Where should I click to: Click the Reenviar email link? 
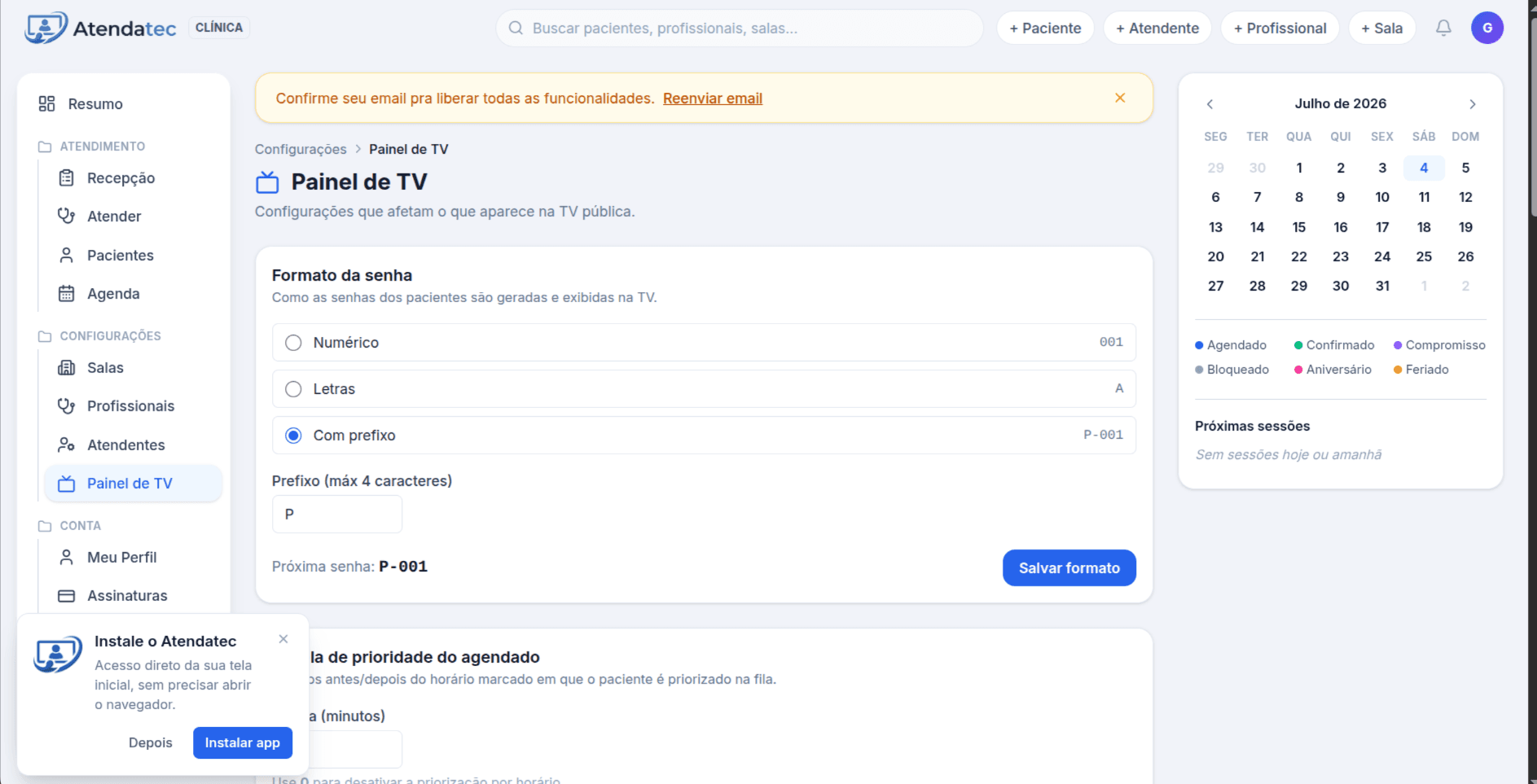pyautogui.click(x=713, y=98)
